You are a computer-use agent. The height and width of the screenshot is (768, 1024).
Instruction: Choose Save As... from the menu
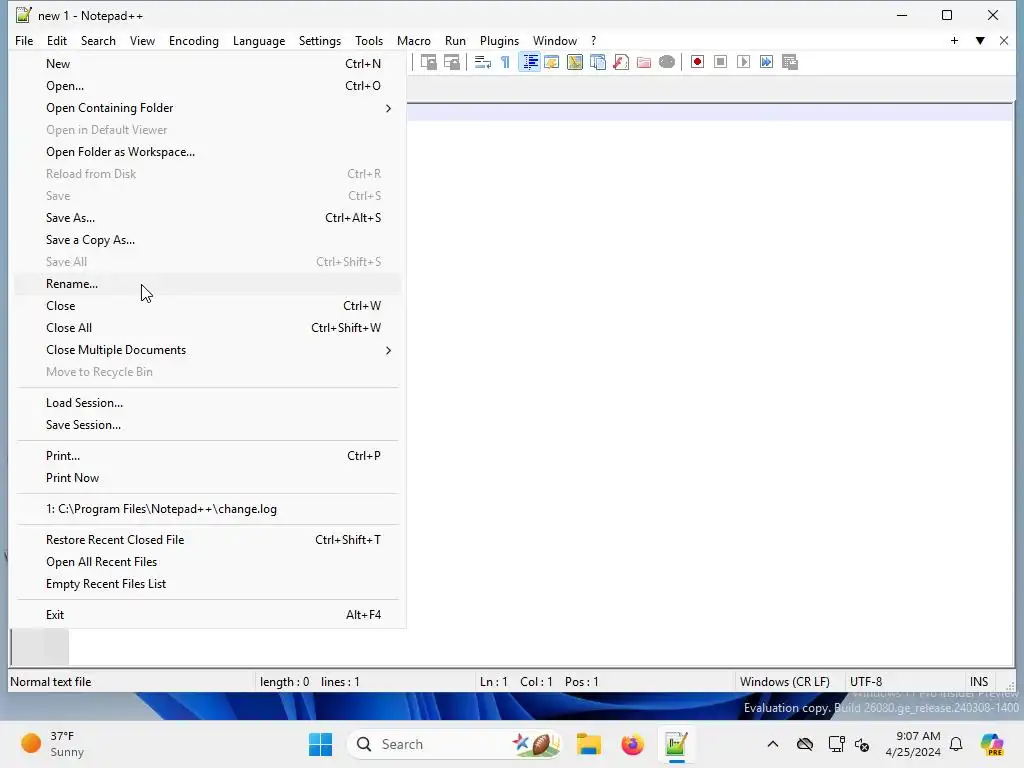point(208,218)
